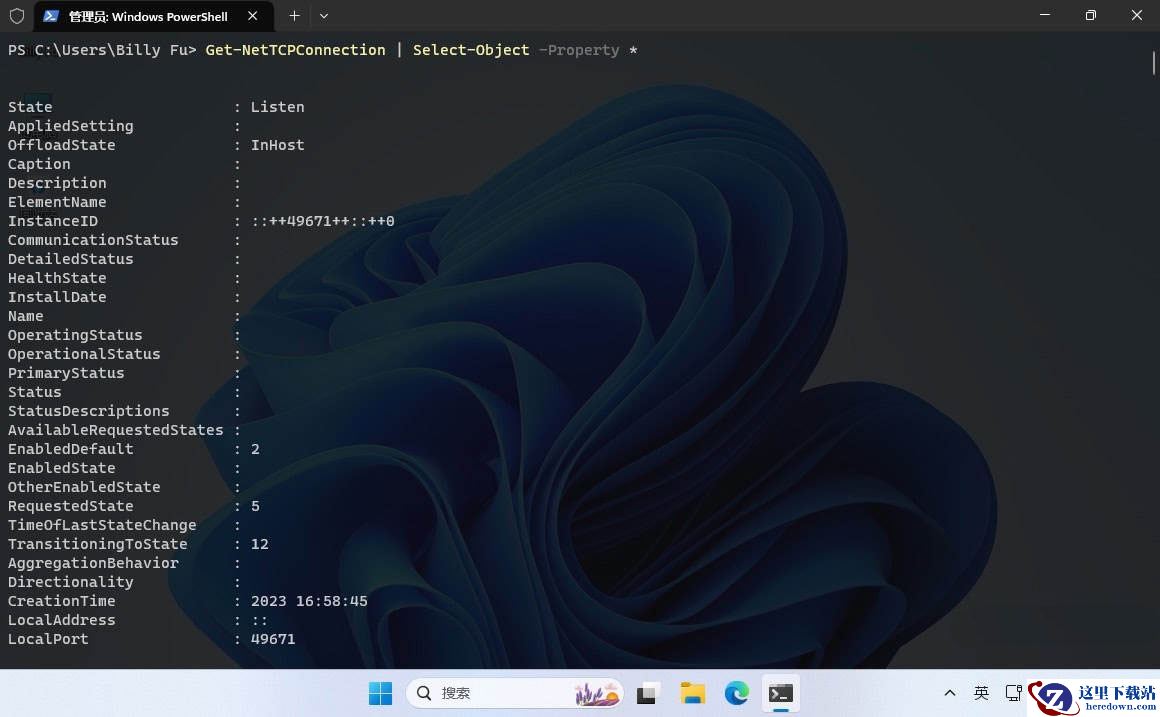Image resolution: width=1160 pixels, height=717 pixels.
Task: Click the display tray icon near 英
Action: click(1014, 693)
